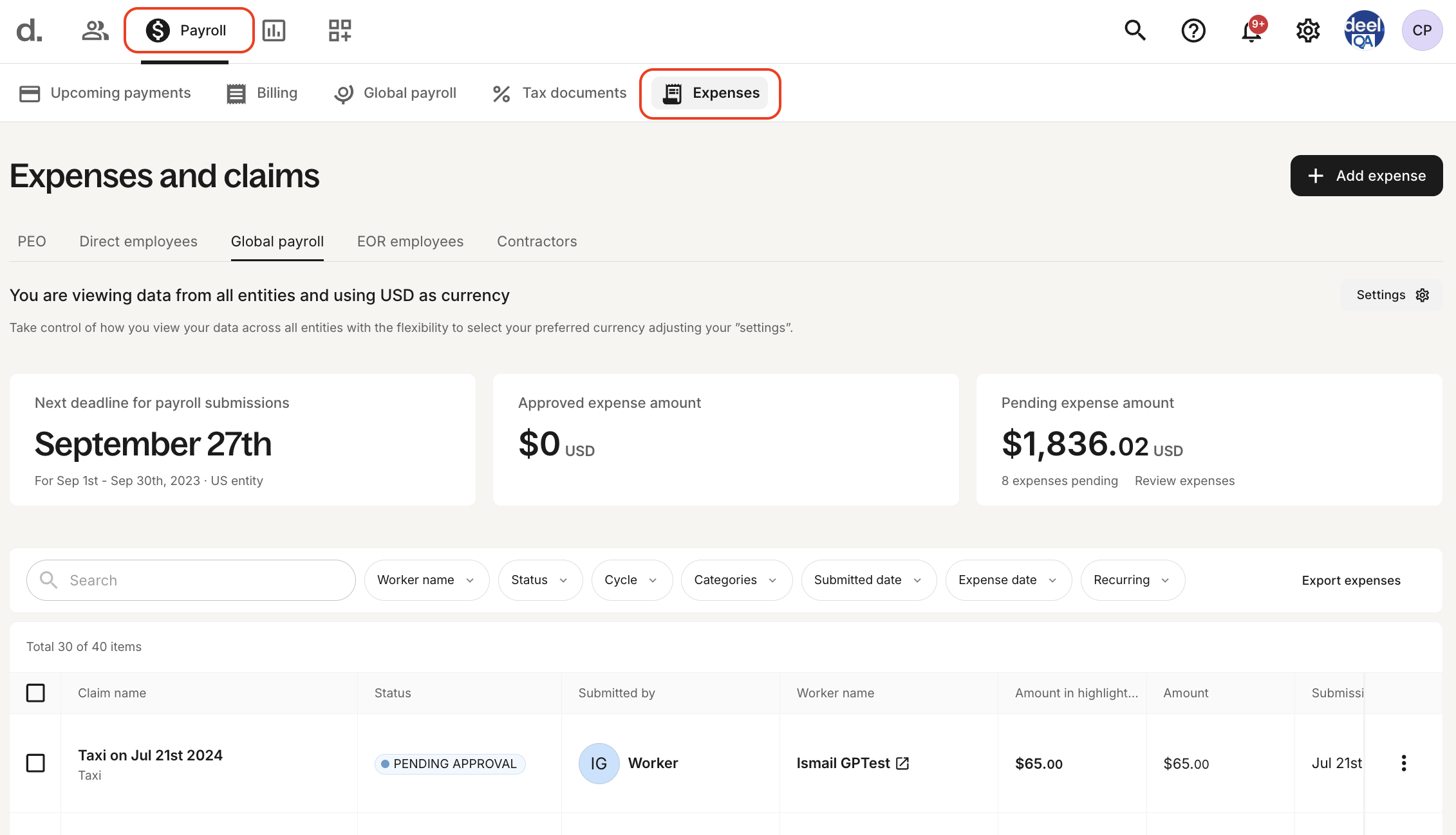Click the Amount column header
The width and height of the screenshot is (1456, 835).
pos(1186,693)
